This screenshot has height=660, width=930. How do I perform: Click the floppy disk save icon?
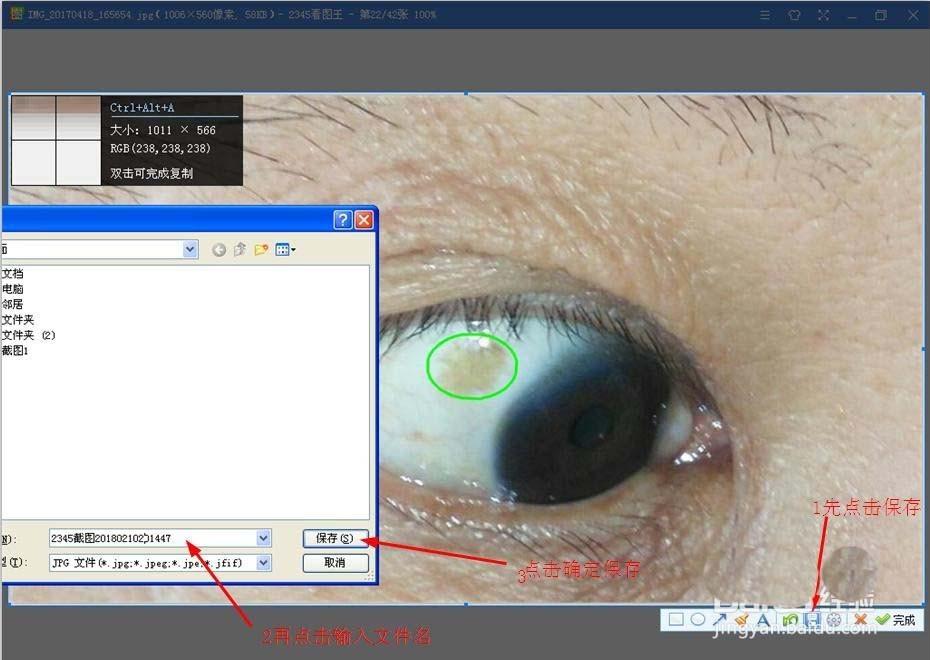pyautogui.click(x=812, y=620)
